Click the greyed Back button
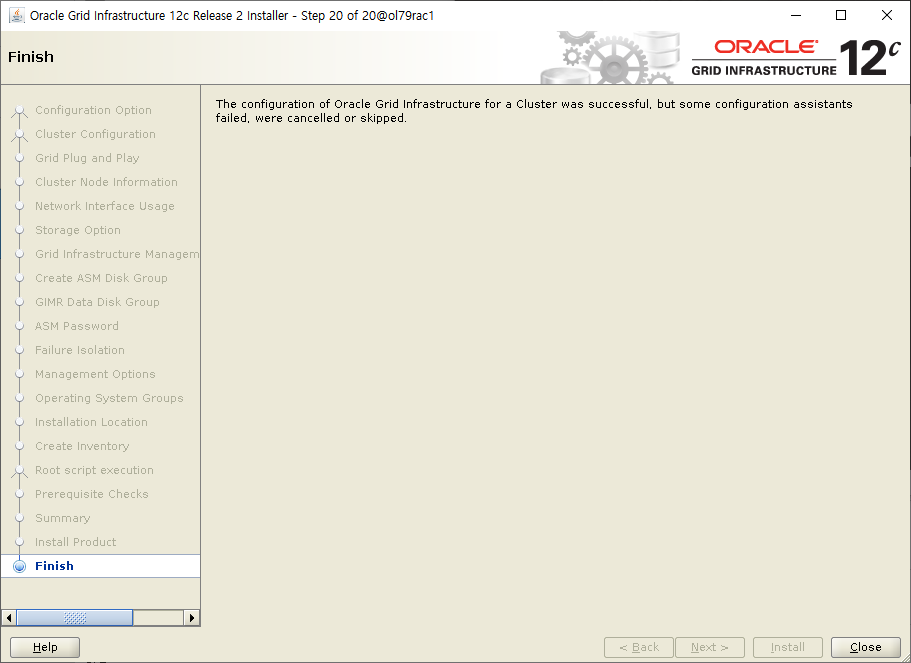Screen dimensions: 911x663 639,647
